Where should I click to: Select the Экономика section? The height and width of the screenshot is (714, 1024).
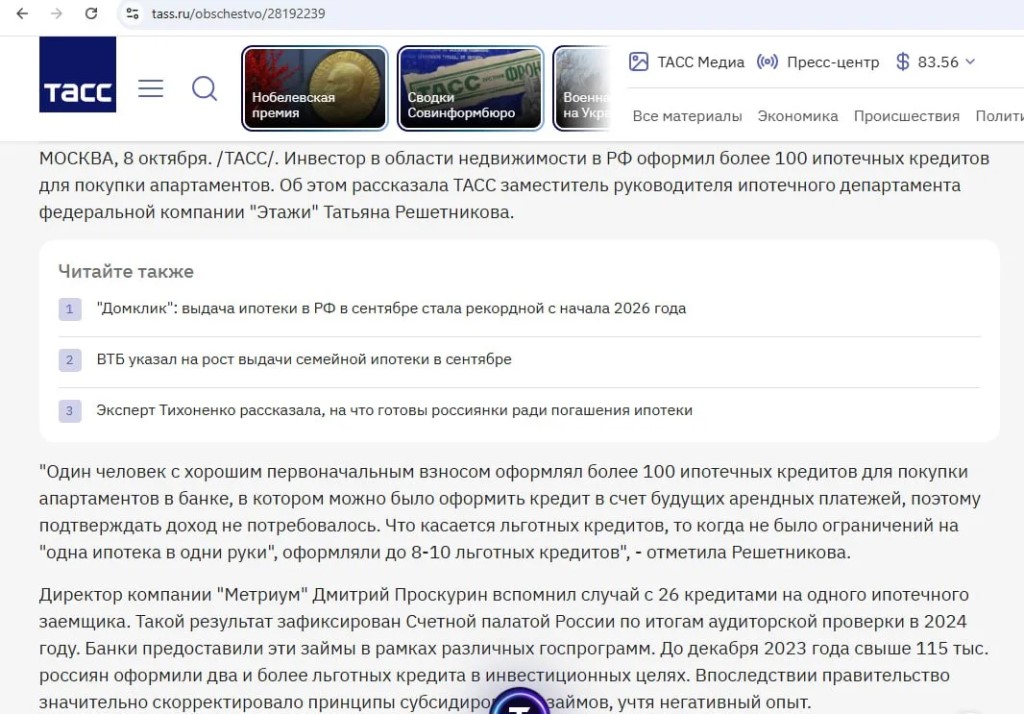pyautogui.click(x=797, y=116)
